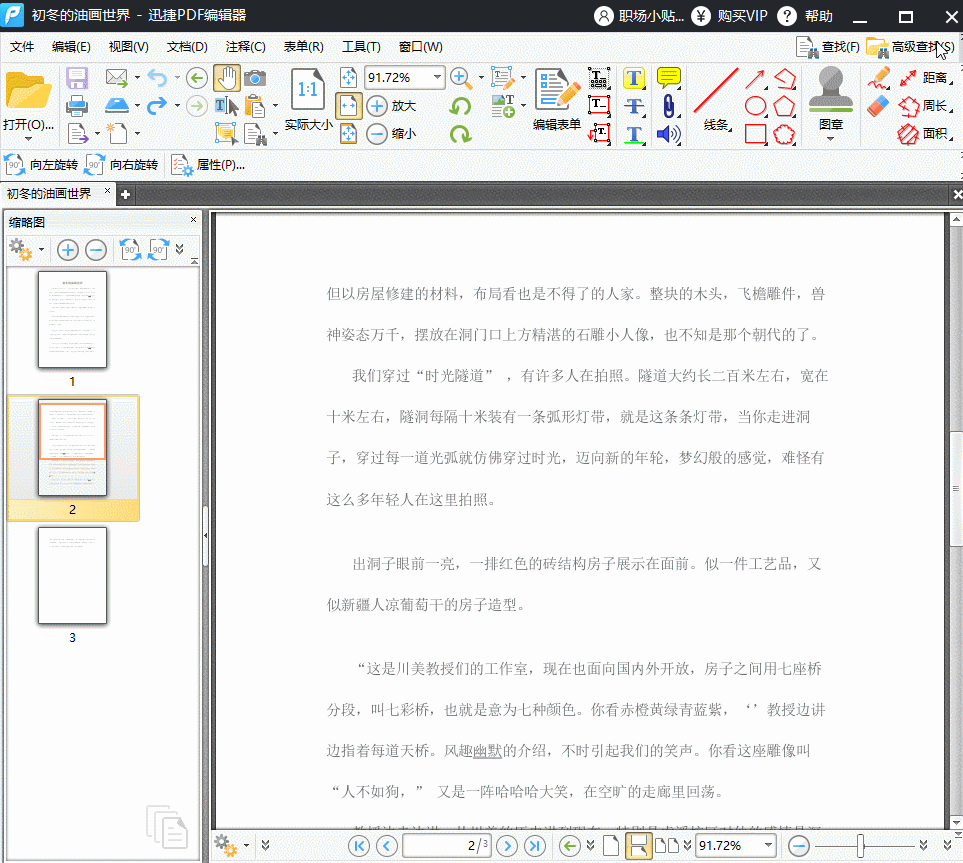Screen dimensions: 963x863
Task: Click the 放大 zoom in button
Action: click(x=391, y=106)
